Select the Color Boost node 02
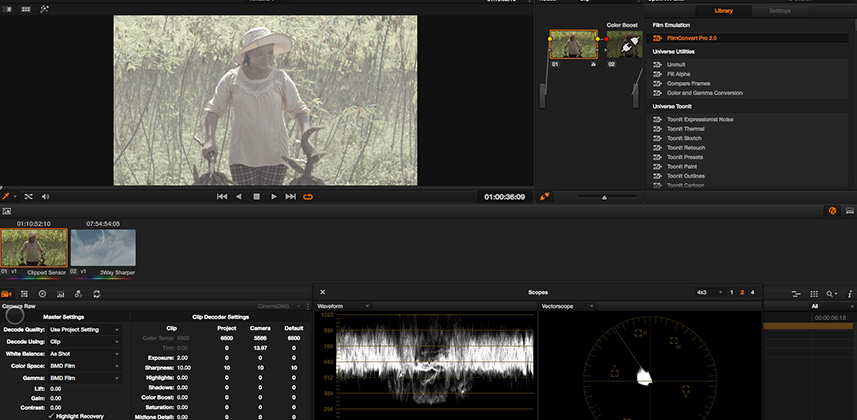857x420 pixels. (x=624, y=45)
